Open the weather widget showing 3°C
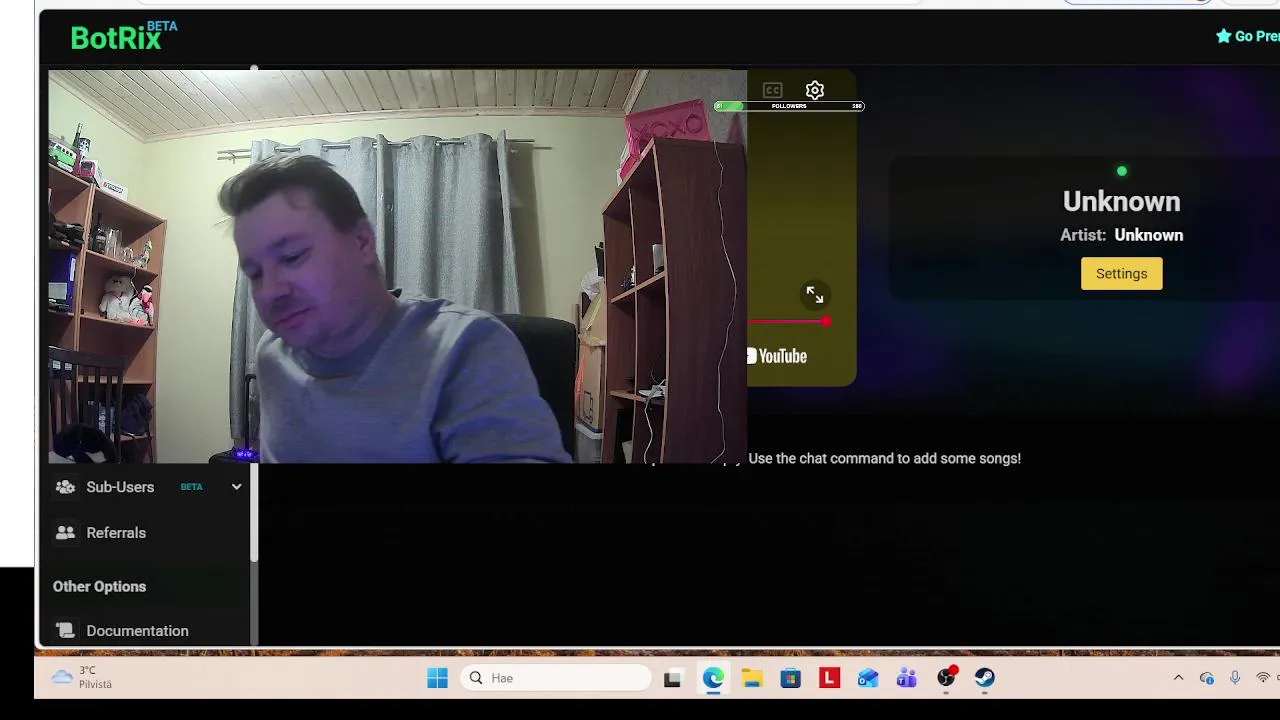1280x720 pixels. (x=82, y=678)
